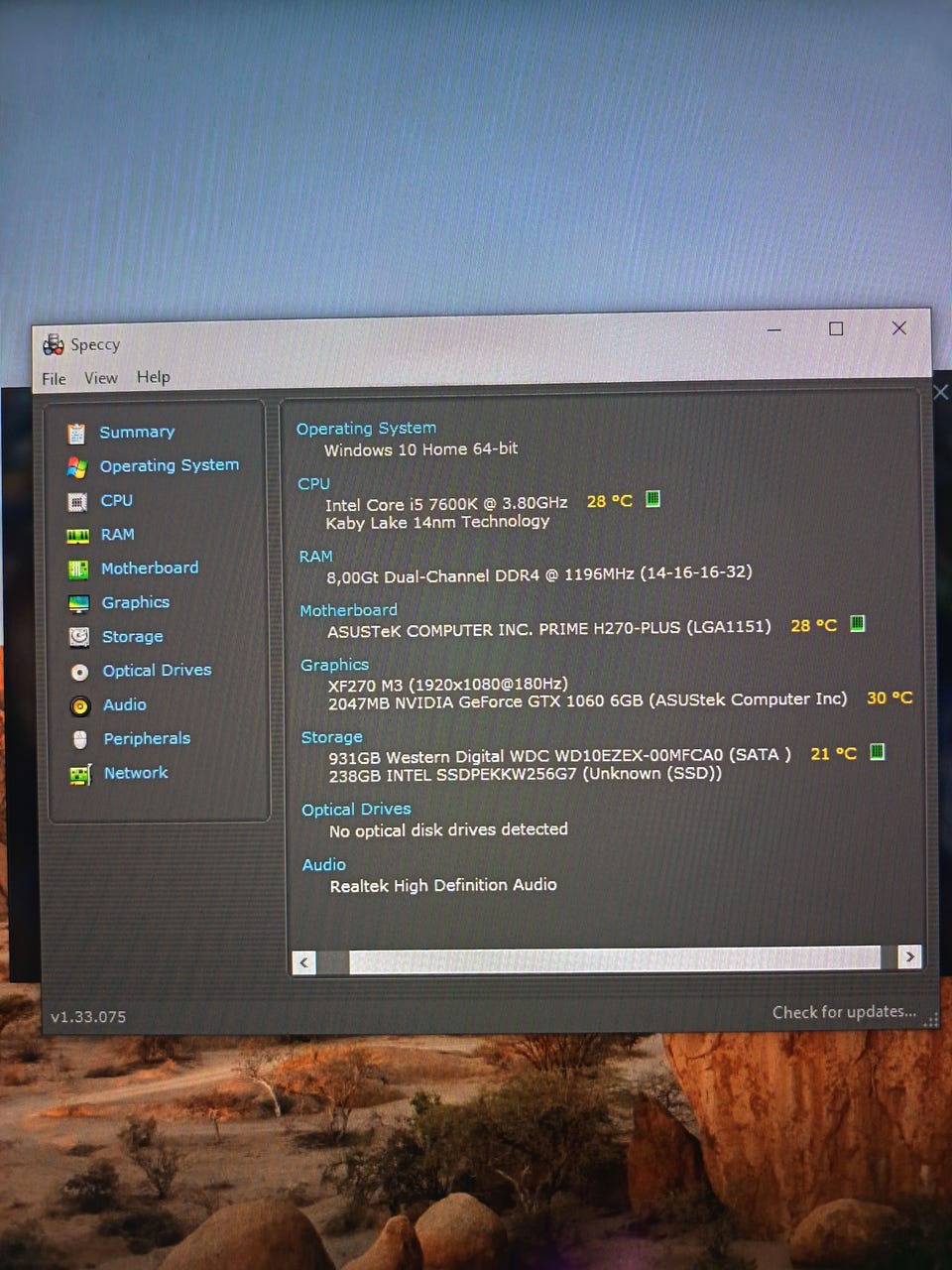Click the NVIDIA GeForce GTX 1060 6GB line
This screenshot has width=952, height=1270.
[587, 700]
